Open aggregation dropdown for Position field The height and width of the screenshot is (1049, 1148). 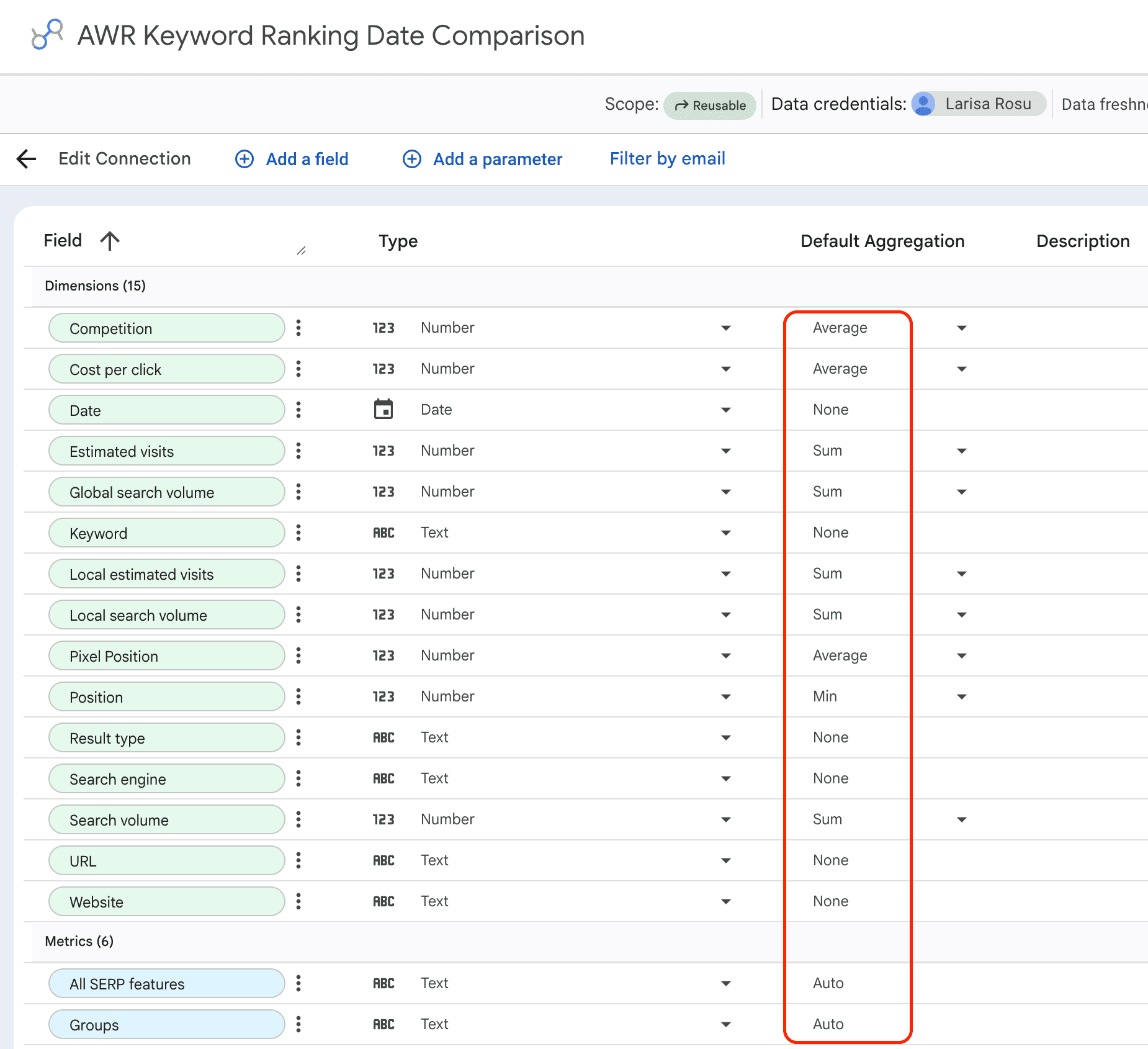tap(961, 696)
